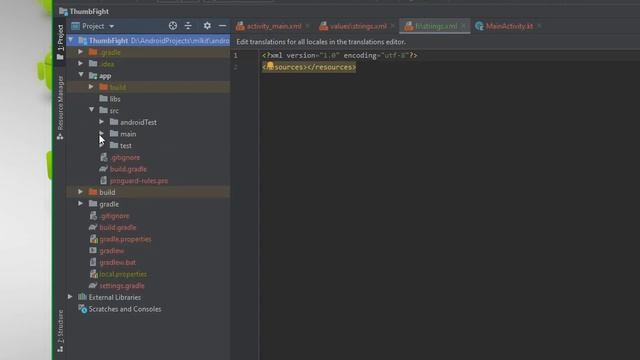640x360 pixels.
Task: Expand External Libraries node
Action: [x=71, y=297]
